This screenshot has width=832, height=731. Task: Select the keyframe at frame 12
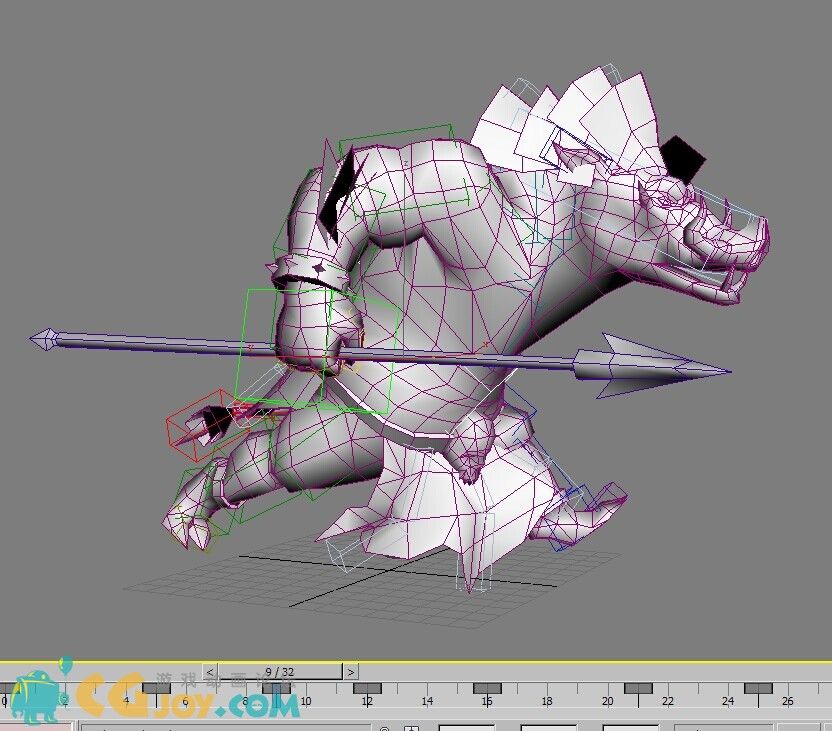point(367,688)
